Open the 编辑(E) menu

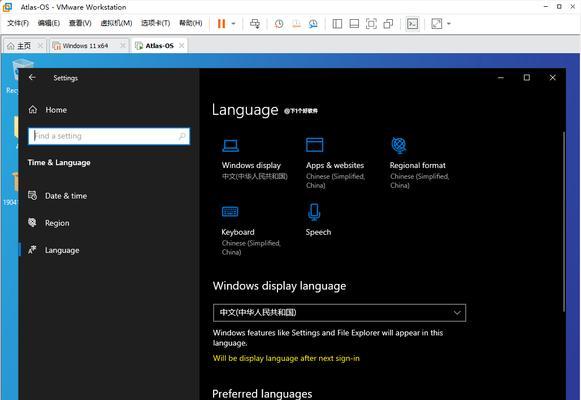(49, 23)
